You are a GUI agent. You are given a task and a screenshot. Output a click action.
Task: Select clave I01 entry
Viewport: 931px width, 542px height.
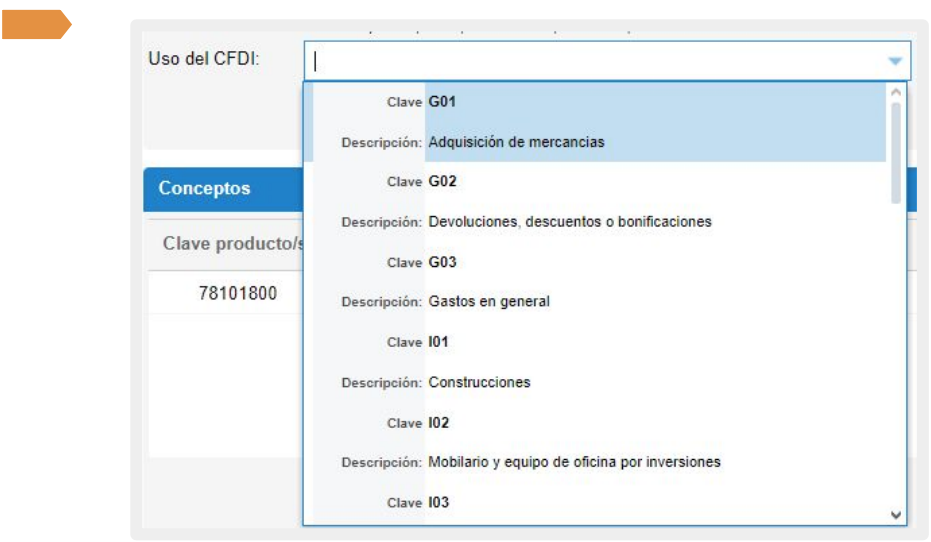(x=438, y=342)
